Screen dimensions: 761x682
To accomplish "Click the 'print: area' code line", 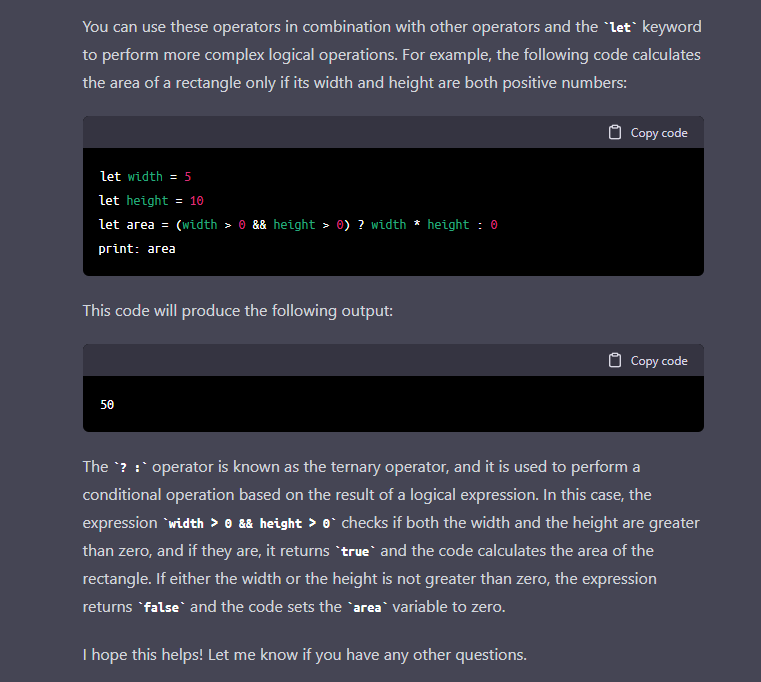I will [x=137, y=249].
